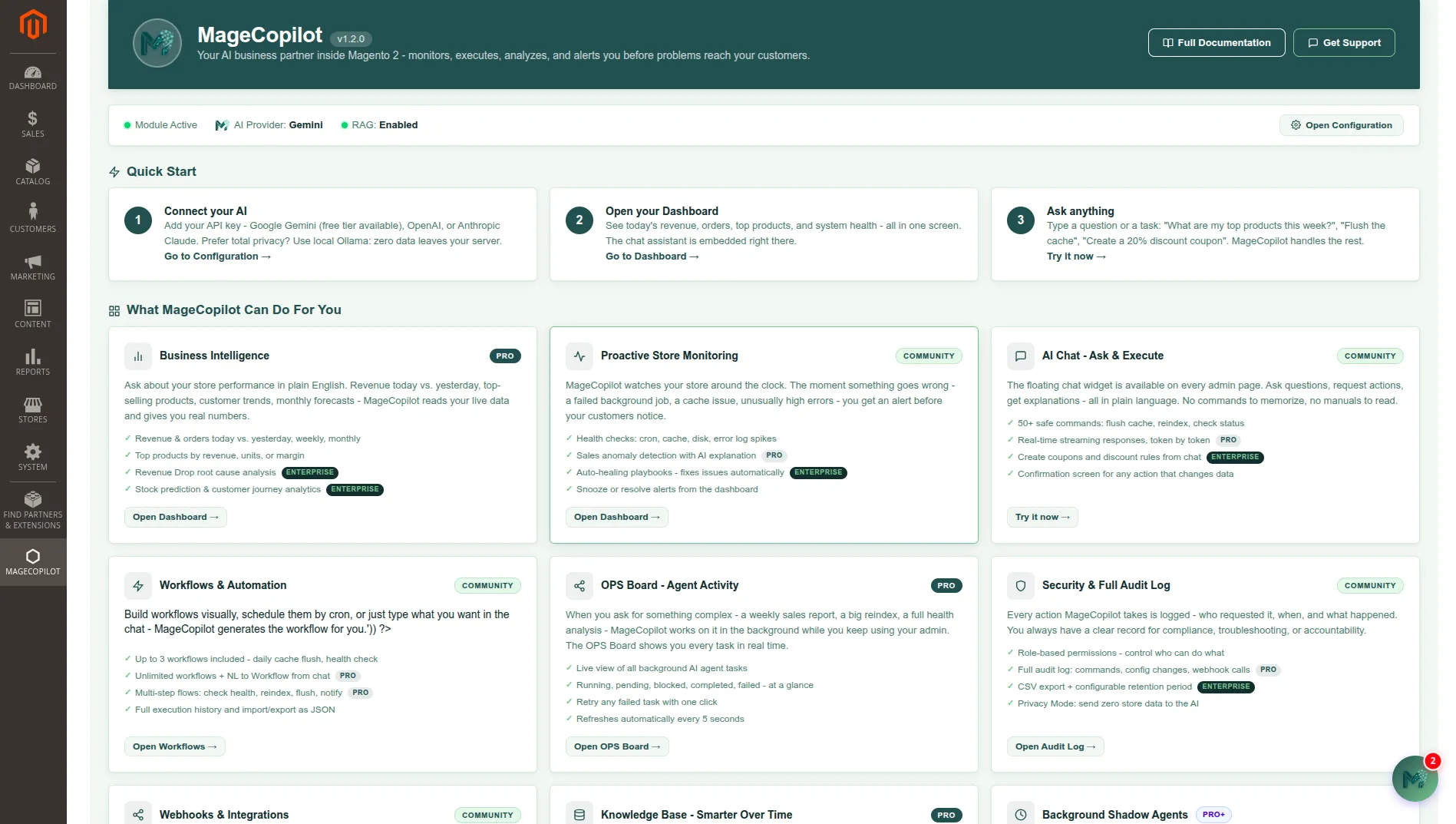
Task: Open the Reports sidebar menu
Action: tap(33, 362)
